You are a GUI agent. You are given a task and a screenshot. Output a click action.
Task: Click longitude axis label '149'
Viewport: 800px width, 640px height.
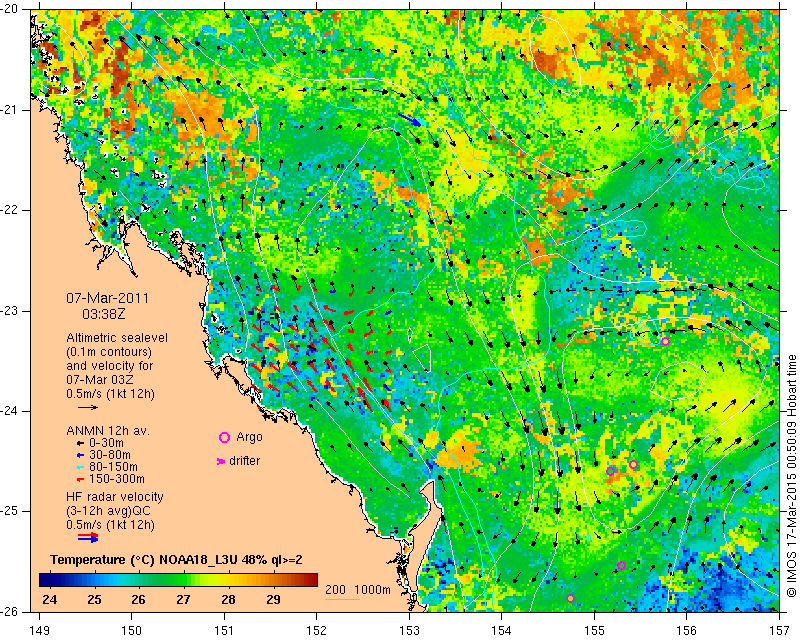[40, 631]
